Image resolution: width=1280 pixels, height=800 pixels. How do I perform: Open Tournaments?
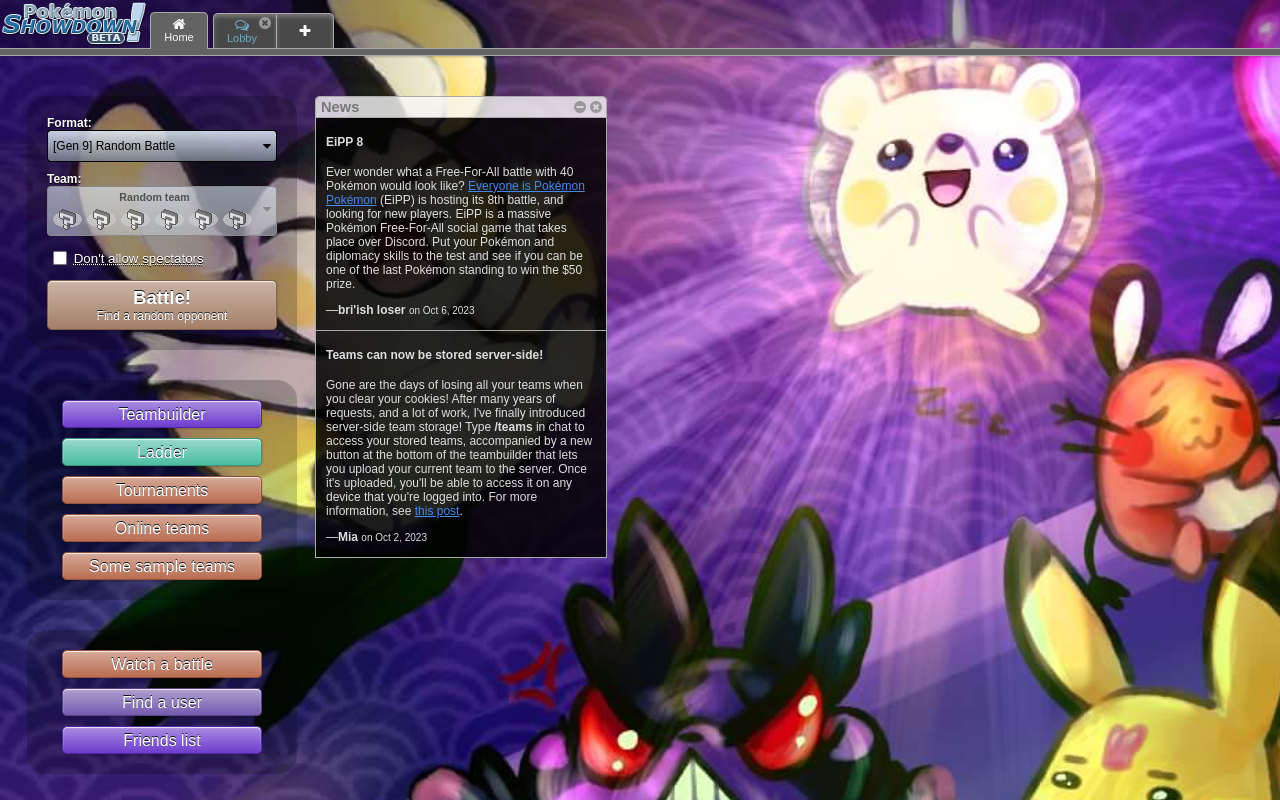(x=162, y=491)
